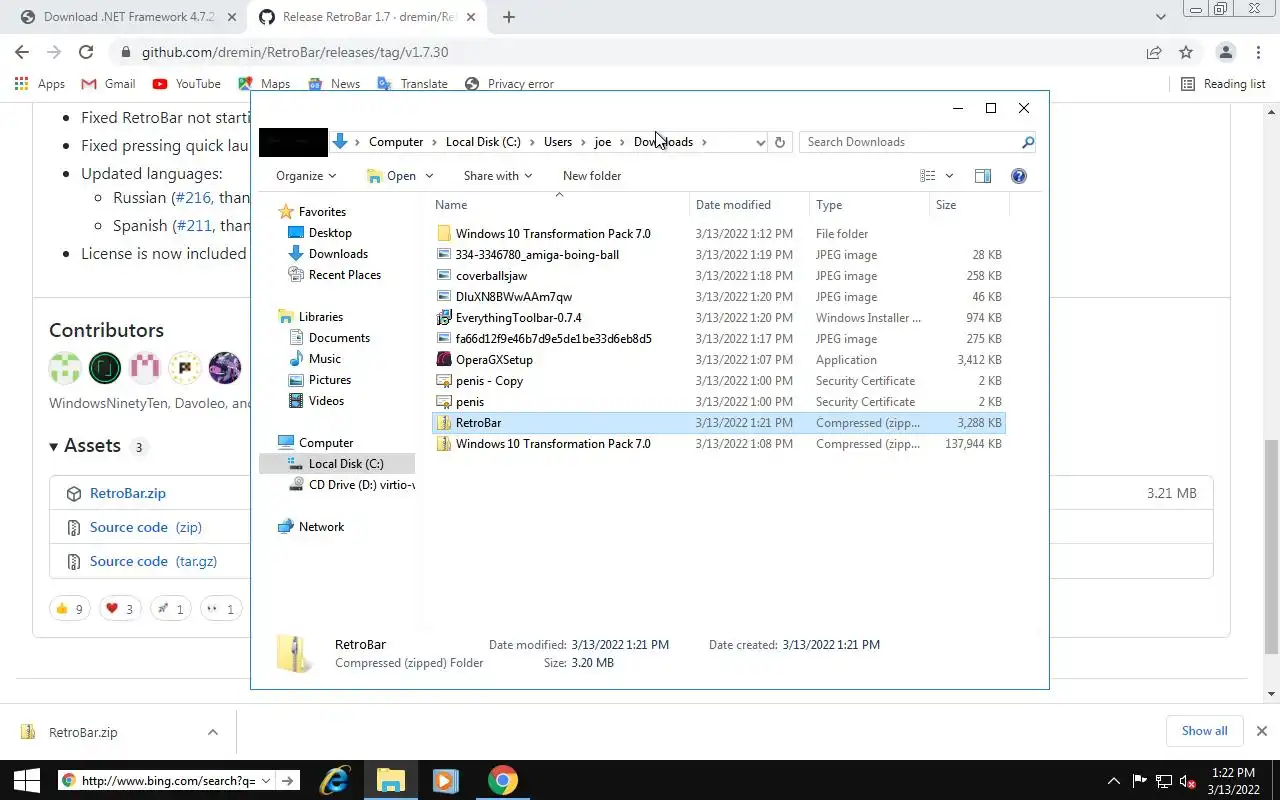The width and height of the screenshot is (1280, 800).
Task: Click the Chrome back arrow
Action: coord(22,52)
